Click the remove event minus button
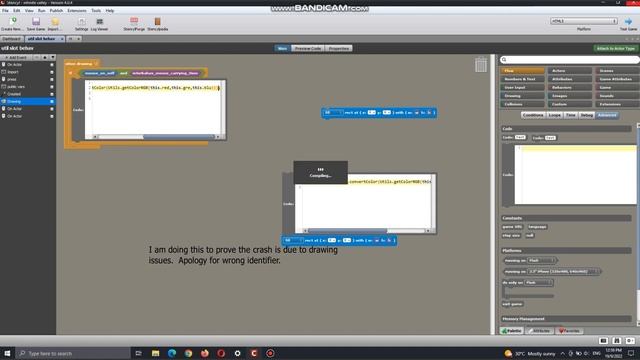The height and width of the screenshot is (360, 640). [x=37, y=58]
